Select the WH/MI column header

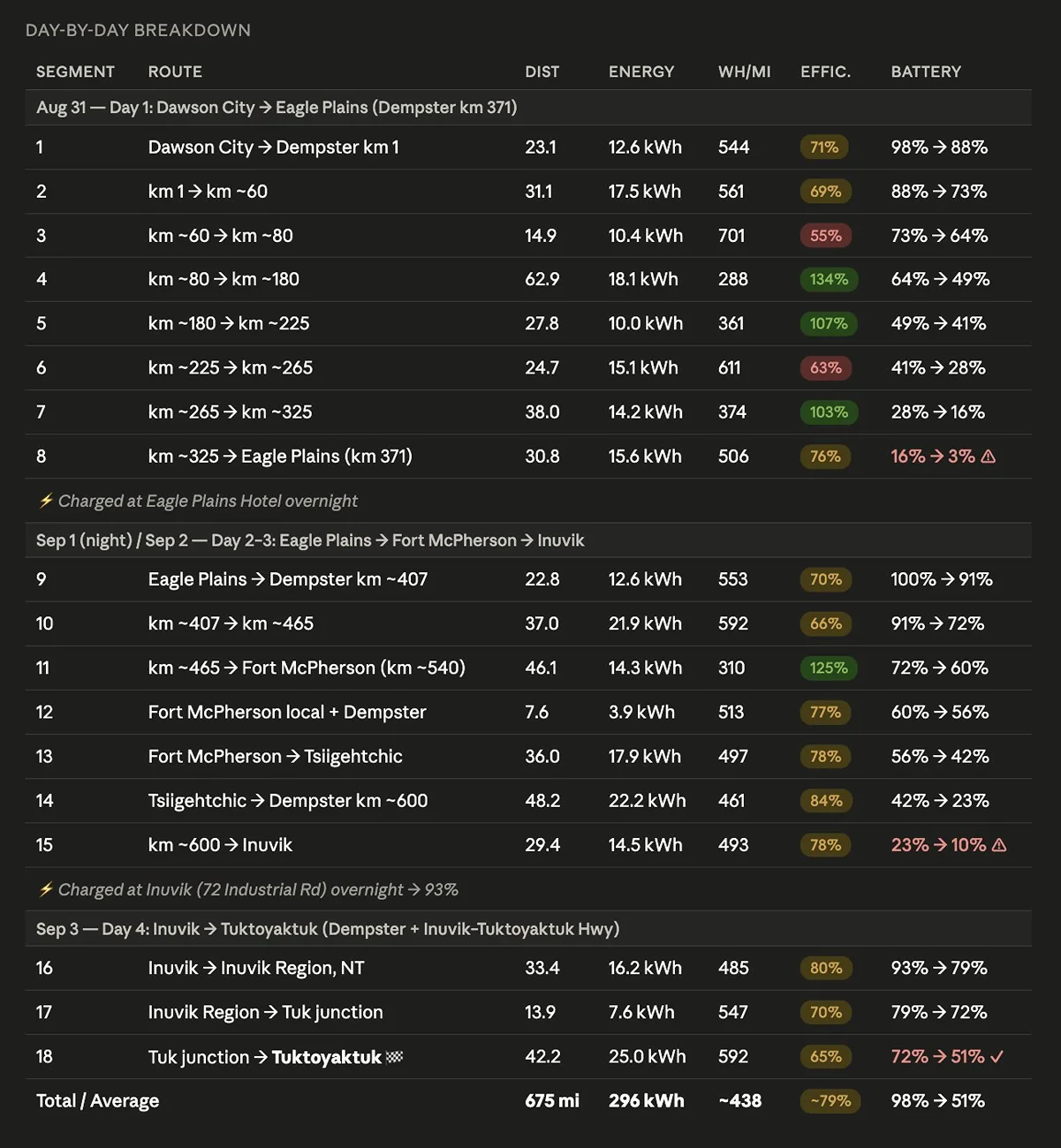click(x=744, y=72)
